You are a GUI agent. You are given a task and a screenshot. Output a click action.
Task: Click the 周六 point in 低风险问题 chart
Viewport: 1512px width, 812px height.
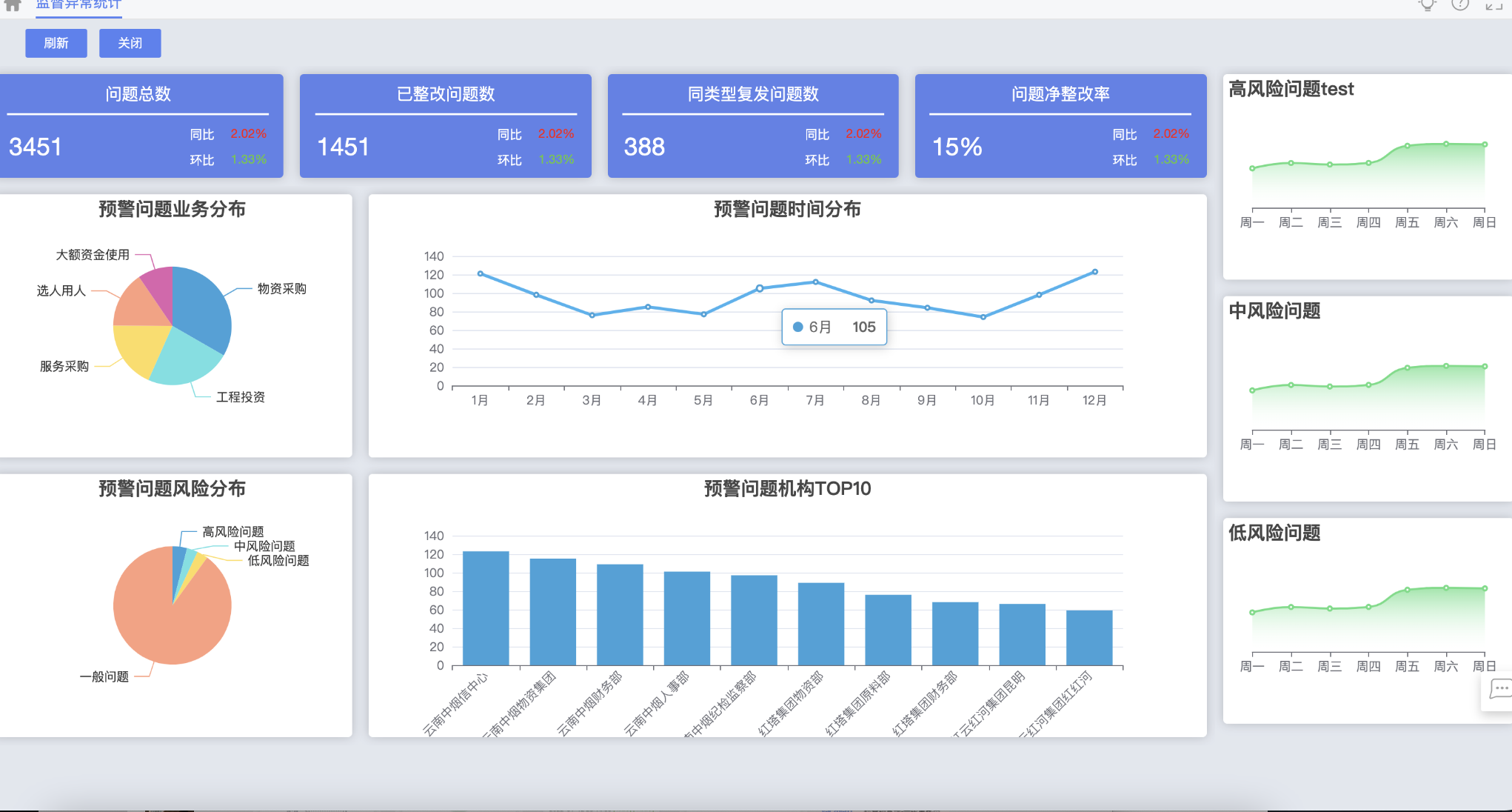tap(1446, 588)
